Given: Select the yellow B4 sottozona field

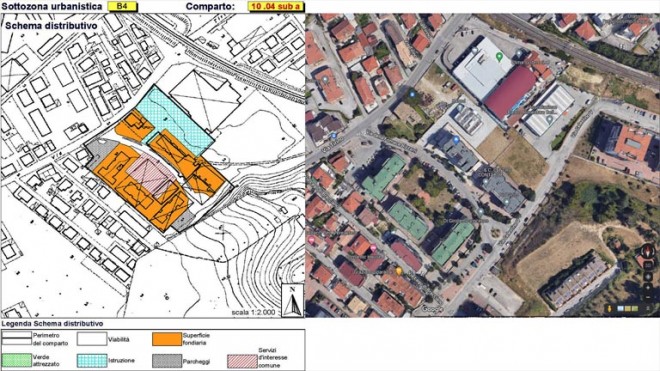Looking at the screenshot, I should point(122,6).
